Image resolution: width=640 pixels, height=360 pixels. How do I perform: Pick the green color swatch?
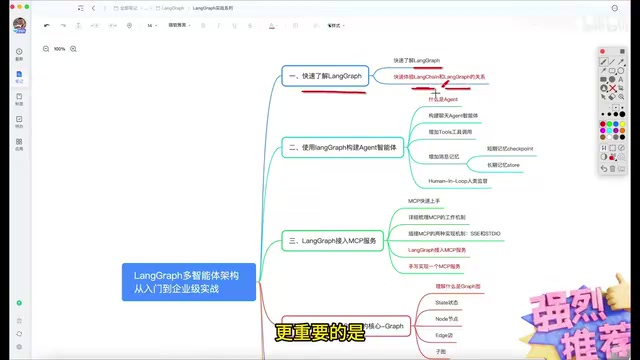click(609, 124)
